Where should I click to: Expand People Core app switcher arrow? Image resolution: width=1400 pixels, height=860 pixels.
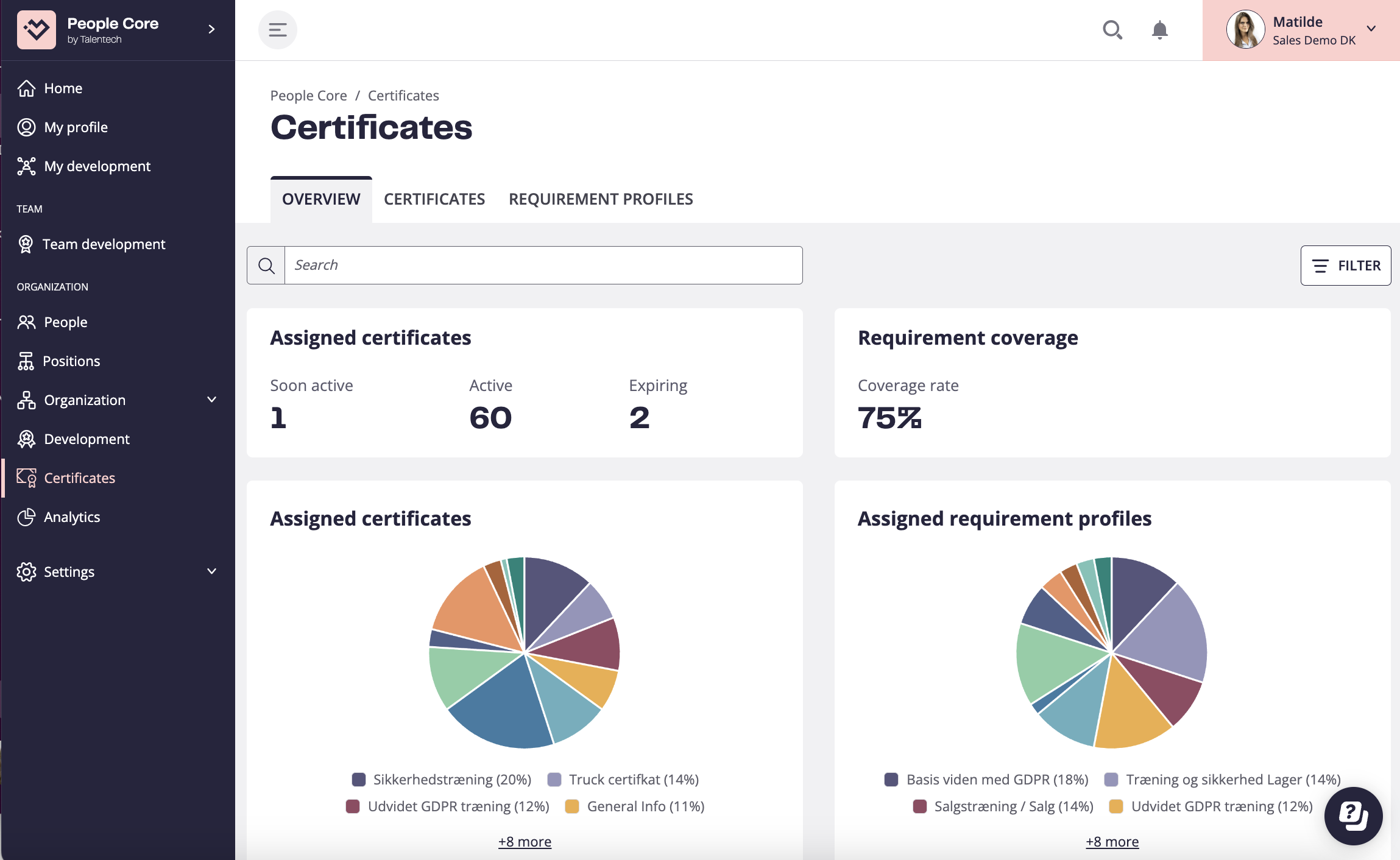point(211,30)
